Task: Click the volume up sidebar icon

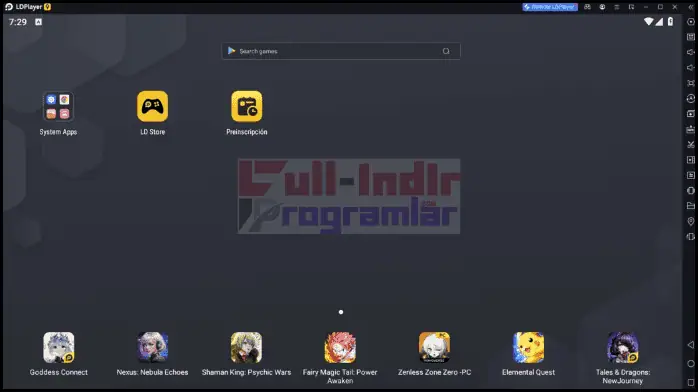Action: [691, 52]
